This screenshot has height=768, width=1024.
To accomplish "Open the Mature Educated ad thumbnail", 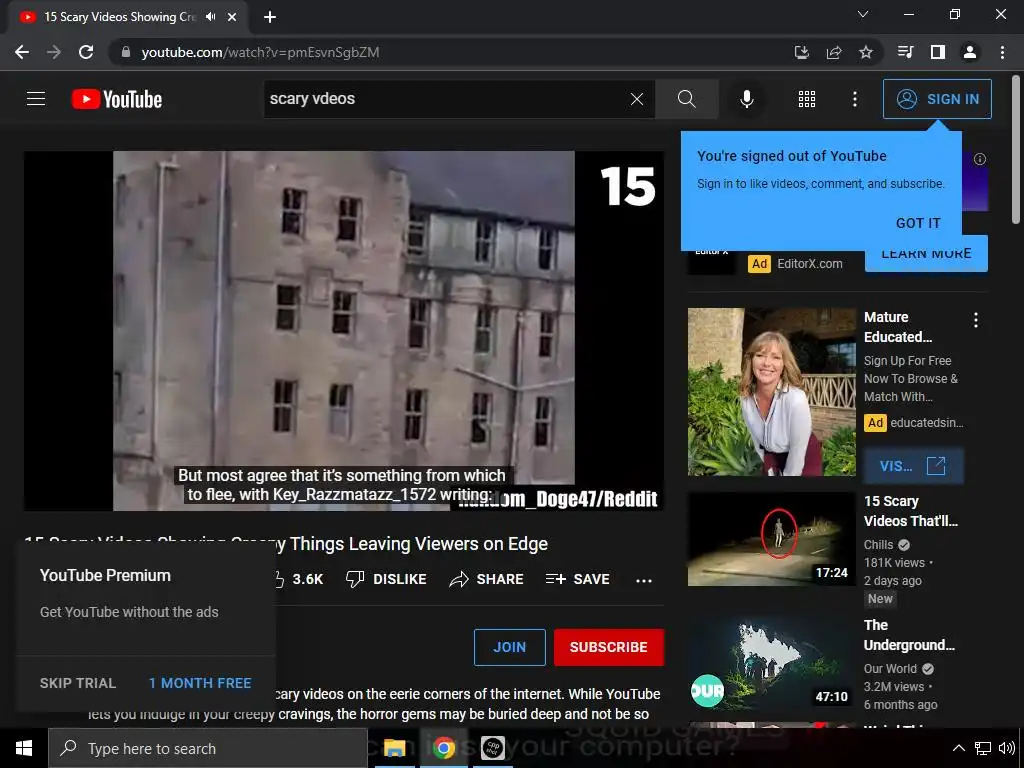I will click(x=771, y=392).
